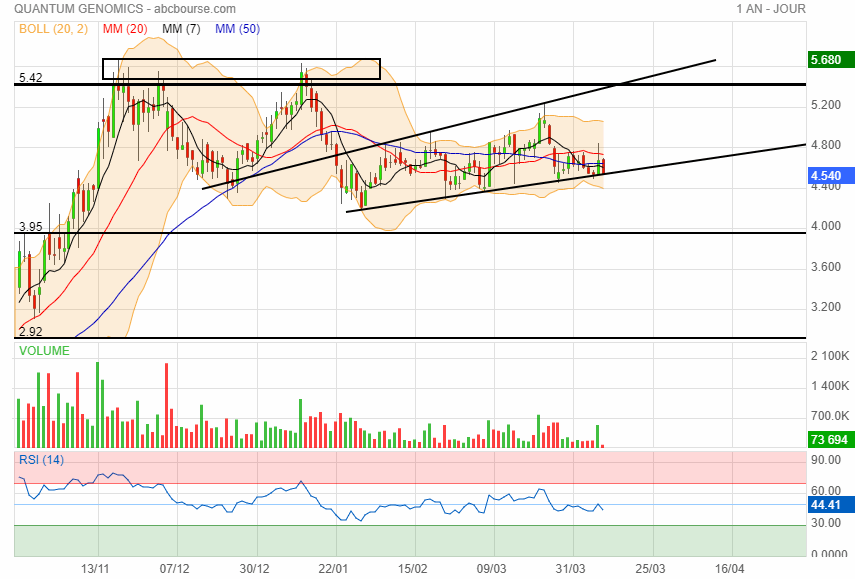Click the 30.00 RSI axis value
This screenshot has width=855, height=579.
[x=826, y=523]
